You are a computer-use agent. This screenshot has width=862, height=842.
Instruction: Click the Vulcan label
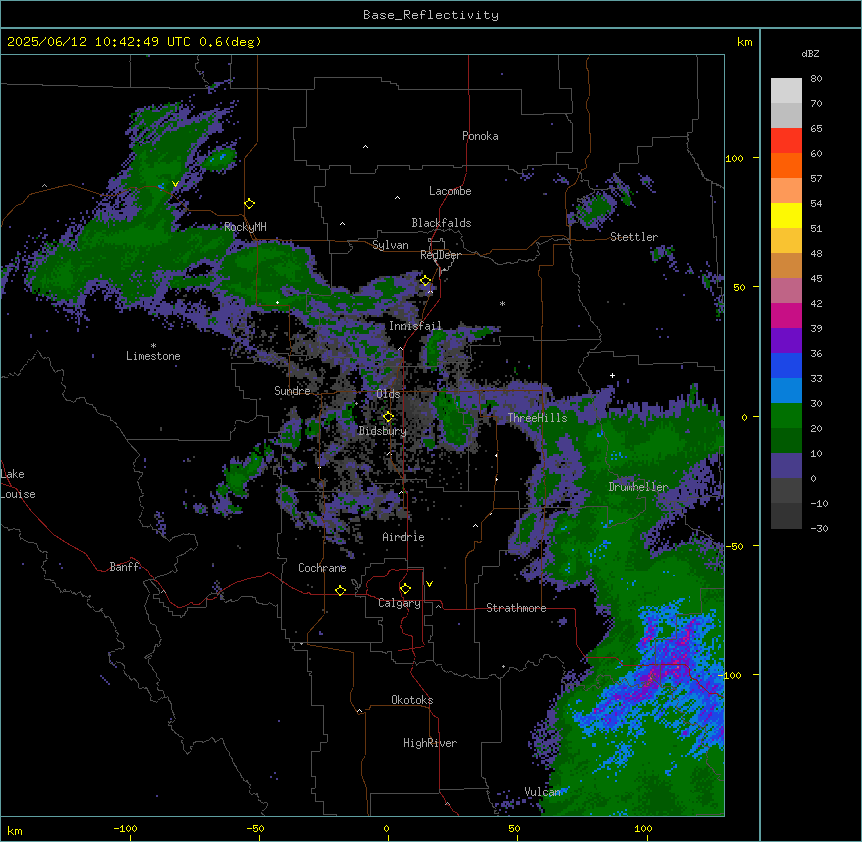click(x=543, y=792)
